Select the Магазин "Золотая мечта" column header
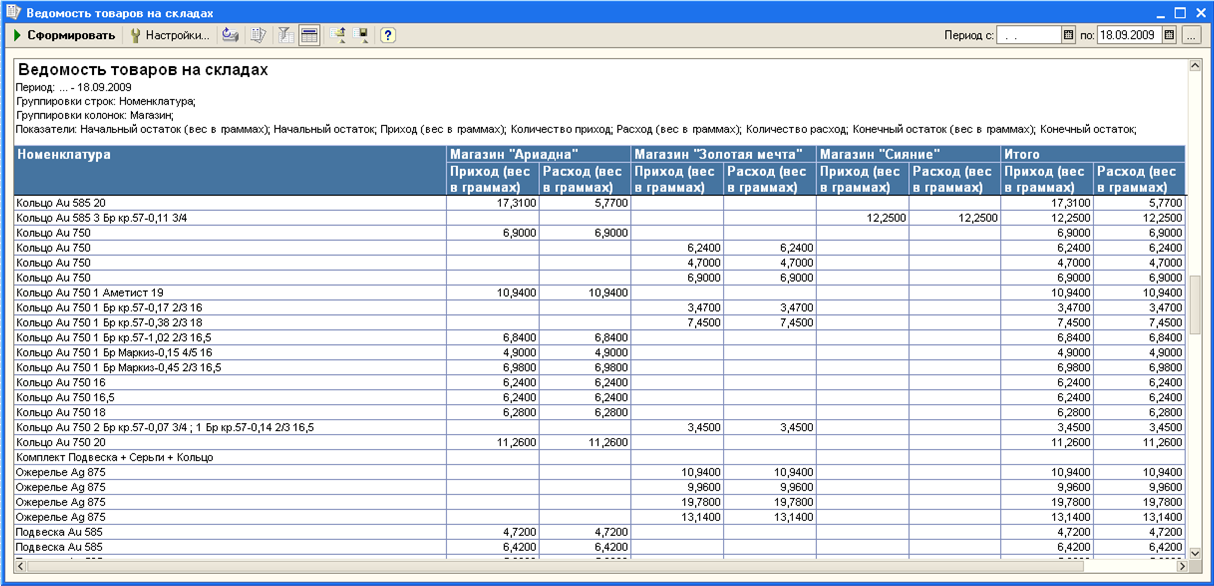The image size is (1214, 586). tap(724, 155)
